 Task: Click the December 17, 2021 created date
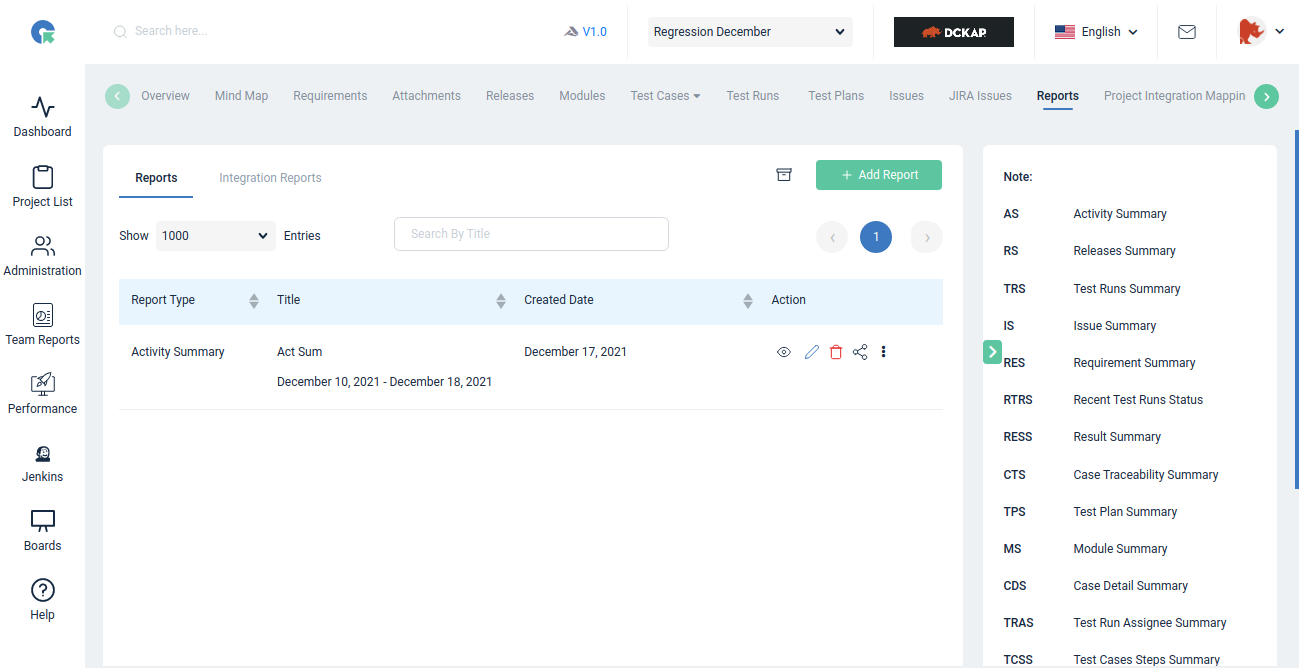pos(575,352)
